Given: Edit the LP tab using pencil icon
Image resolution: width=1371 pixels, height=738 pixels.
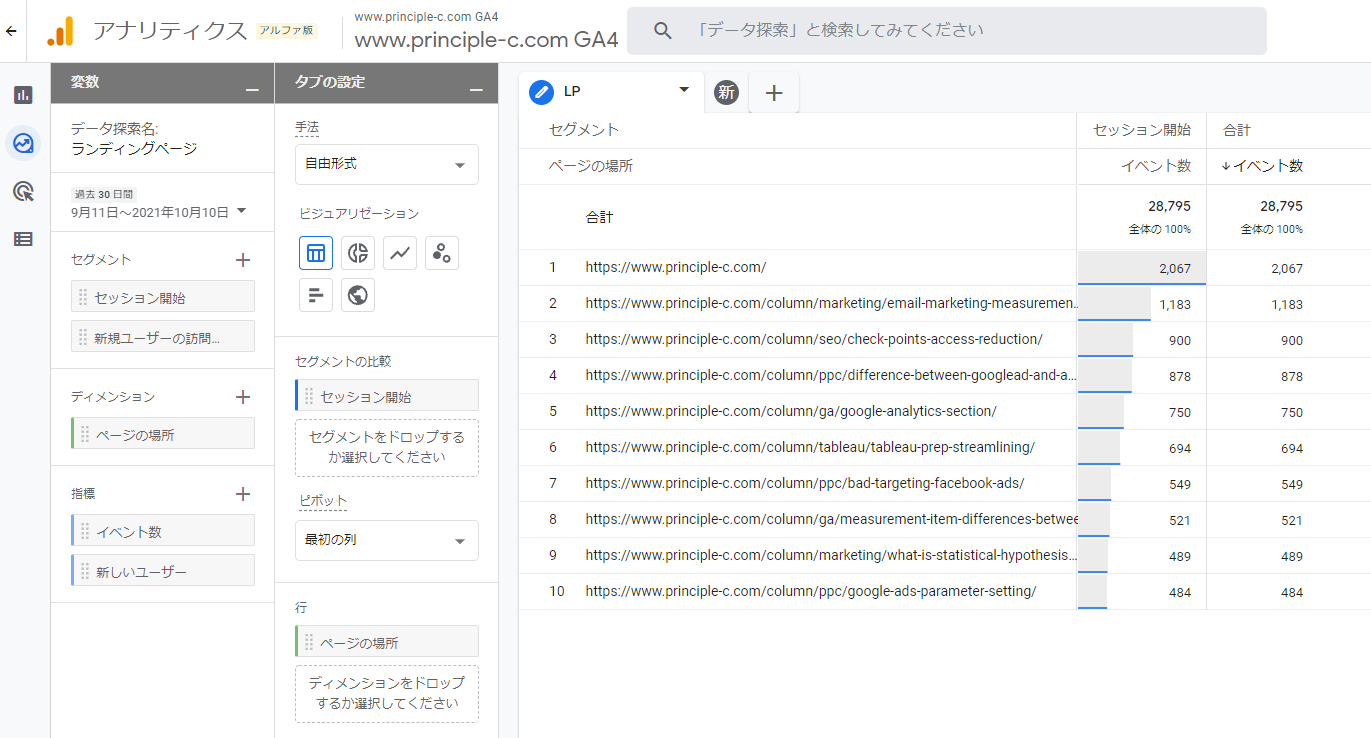Looking at the screenshot, I should 539,92.
